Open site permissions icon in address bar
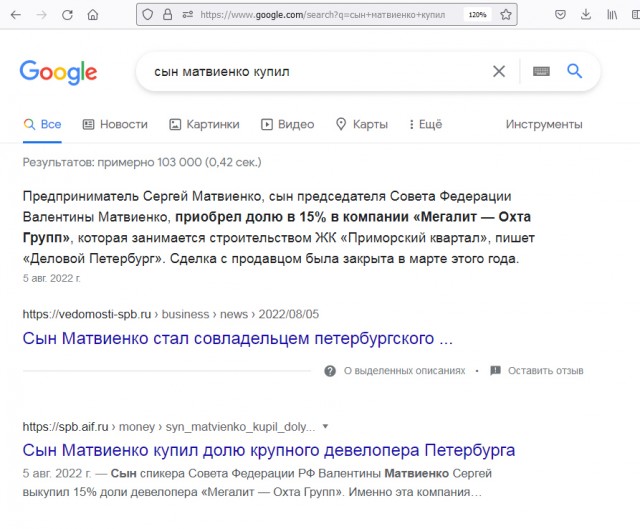 coord(188,15)
